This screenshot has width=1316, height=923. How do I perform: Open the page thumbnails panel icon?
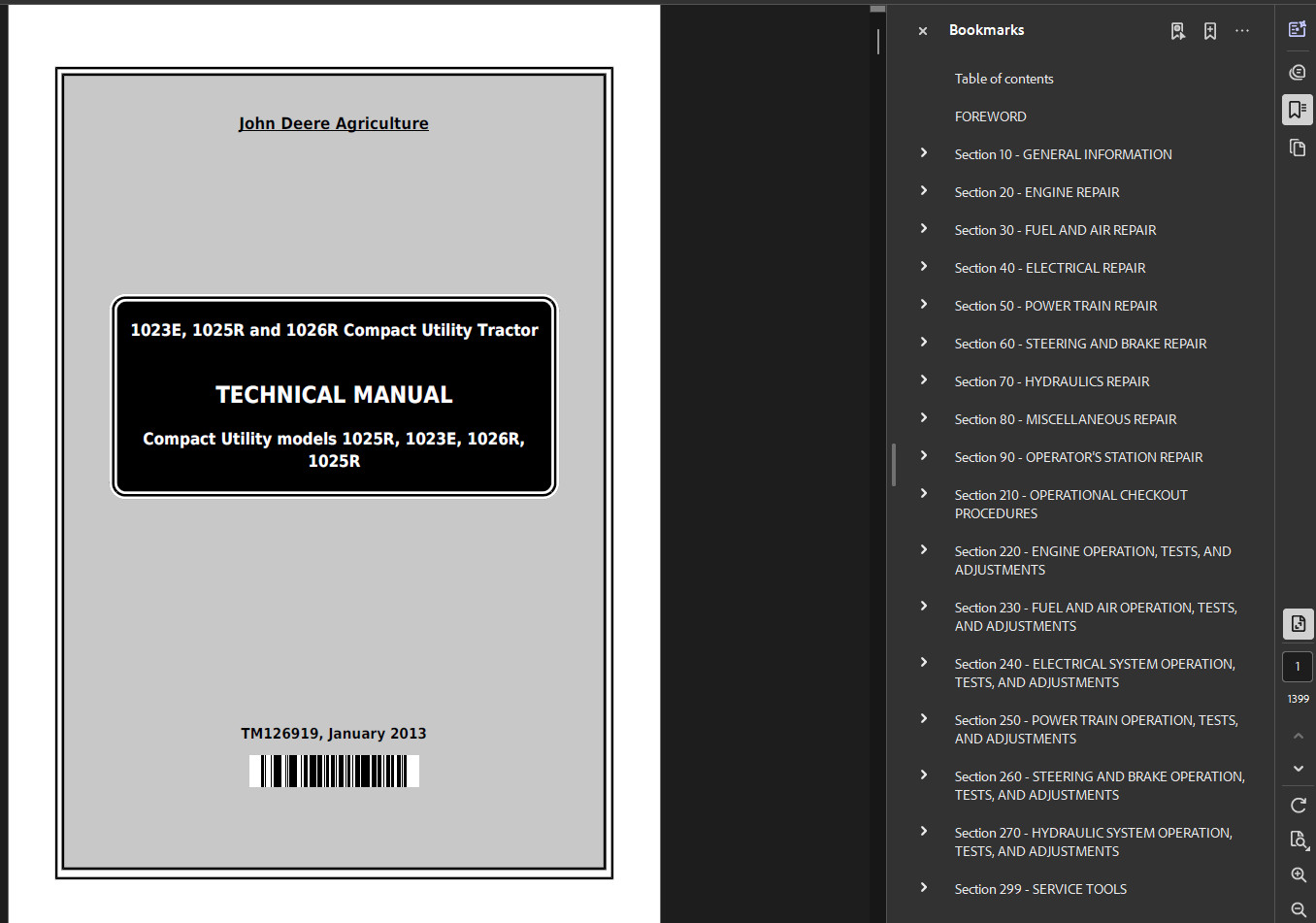[x=1298, y=148]
